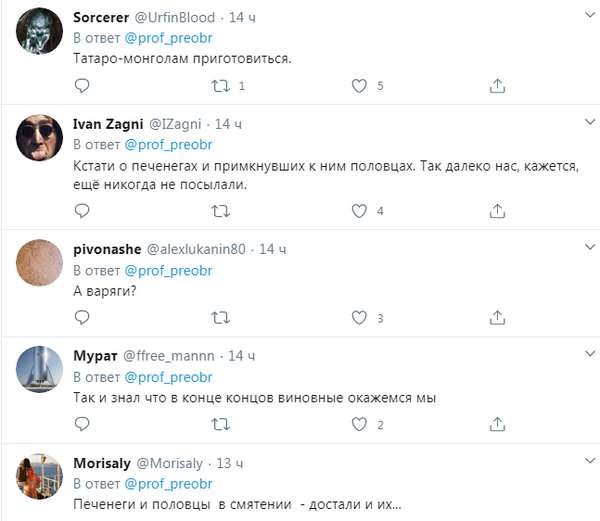The image size is (600, 521).
Task: Reply to Ivan Zagni's tweet
Action: pos(83,211)
